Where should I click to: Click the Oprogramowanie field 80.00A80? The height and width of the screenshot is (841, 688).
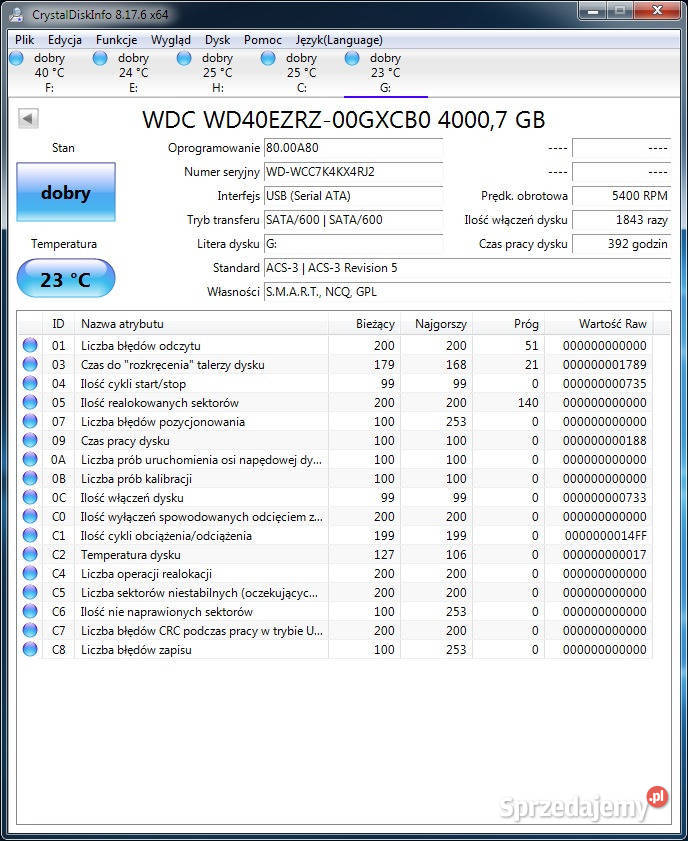click(x=353, y=147)
